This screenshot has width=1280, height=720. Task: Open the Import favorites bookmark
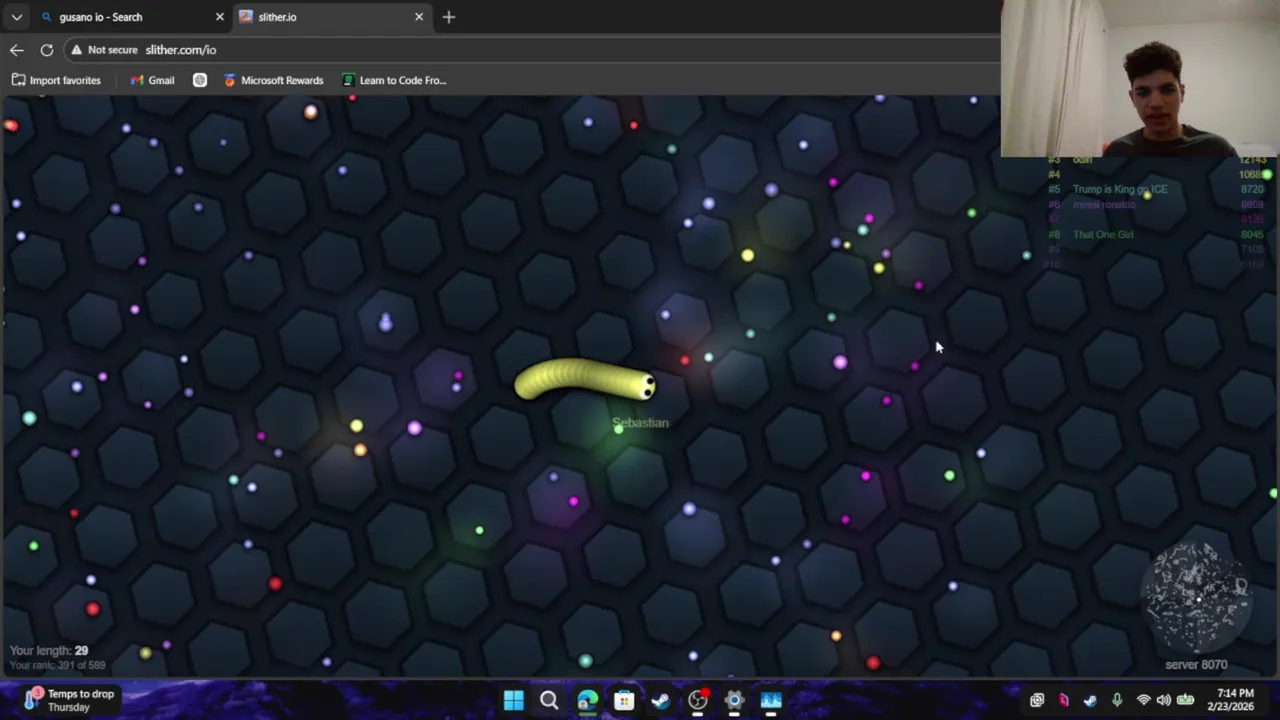pyautogui.click(x=56, y=80)
